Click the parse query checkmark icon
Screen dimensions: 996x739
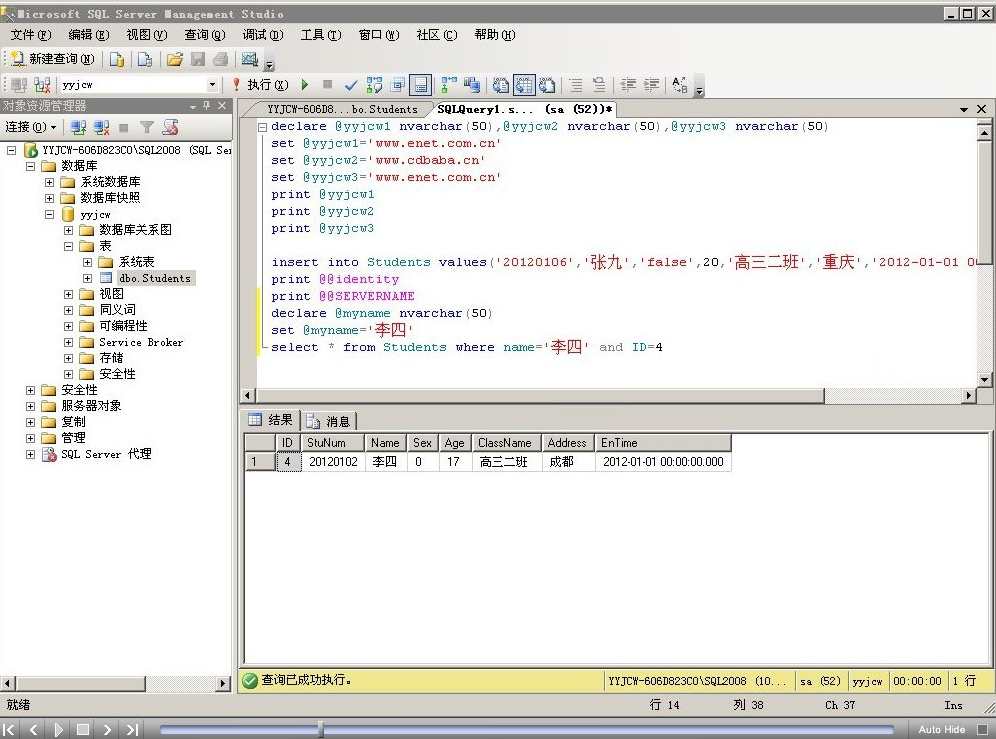(351, 84)
